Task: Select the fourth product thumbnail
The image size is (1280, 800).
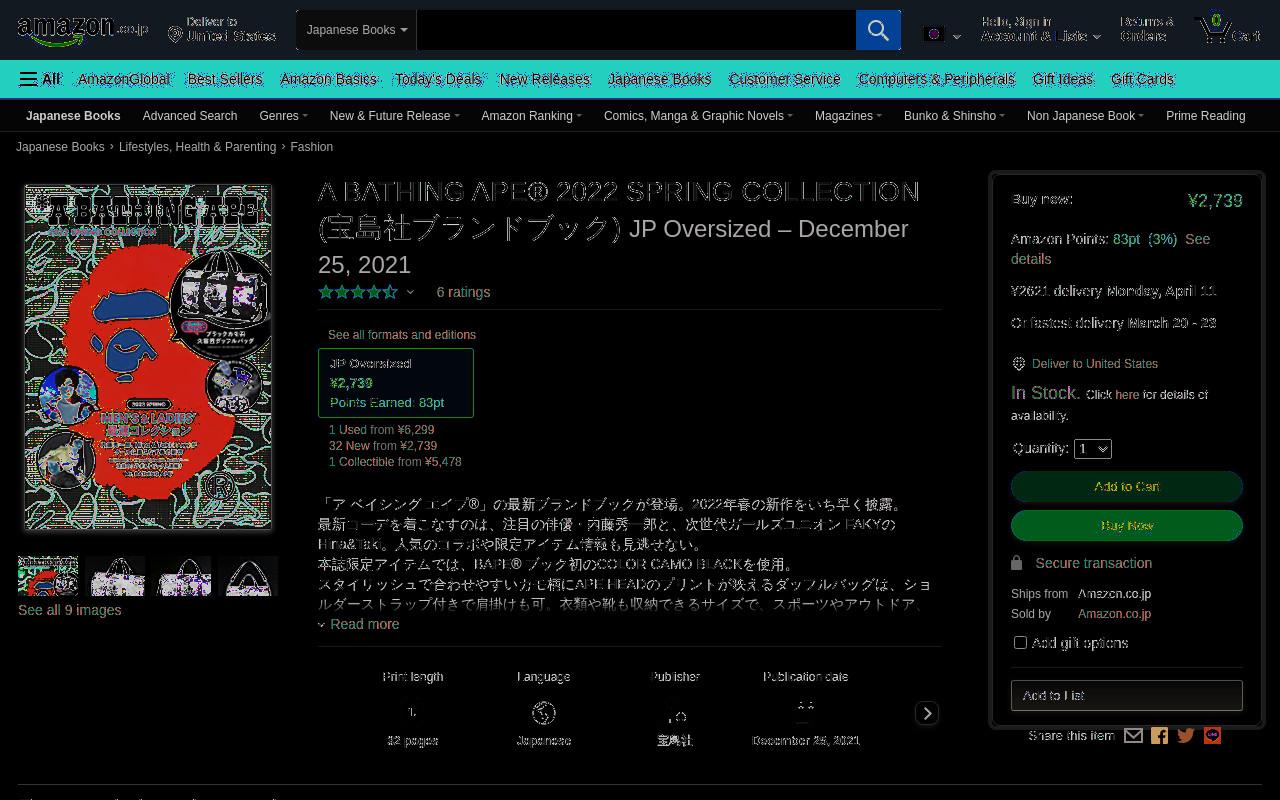Action: pyautogui.click(x=249, y=576)
